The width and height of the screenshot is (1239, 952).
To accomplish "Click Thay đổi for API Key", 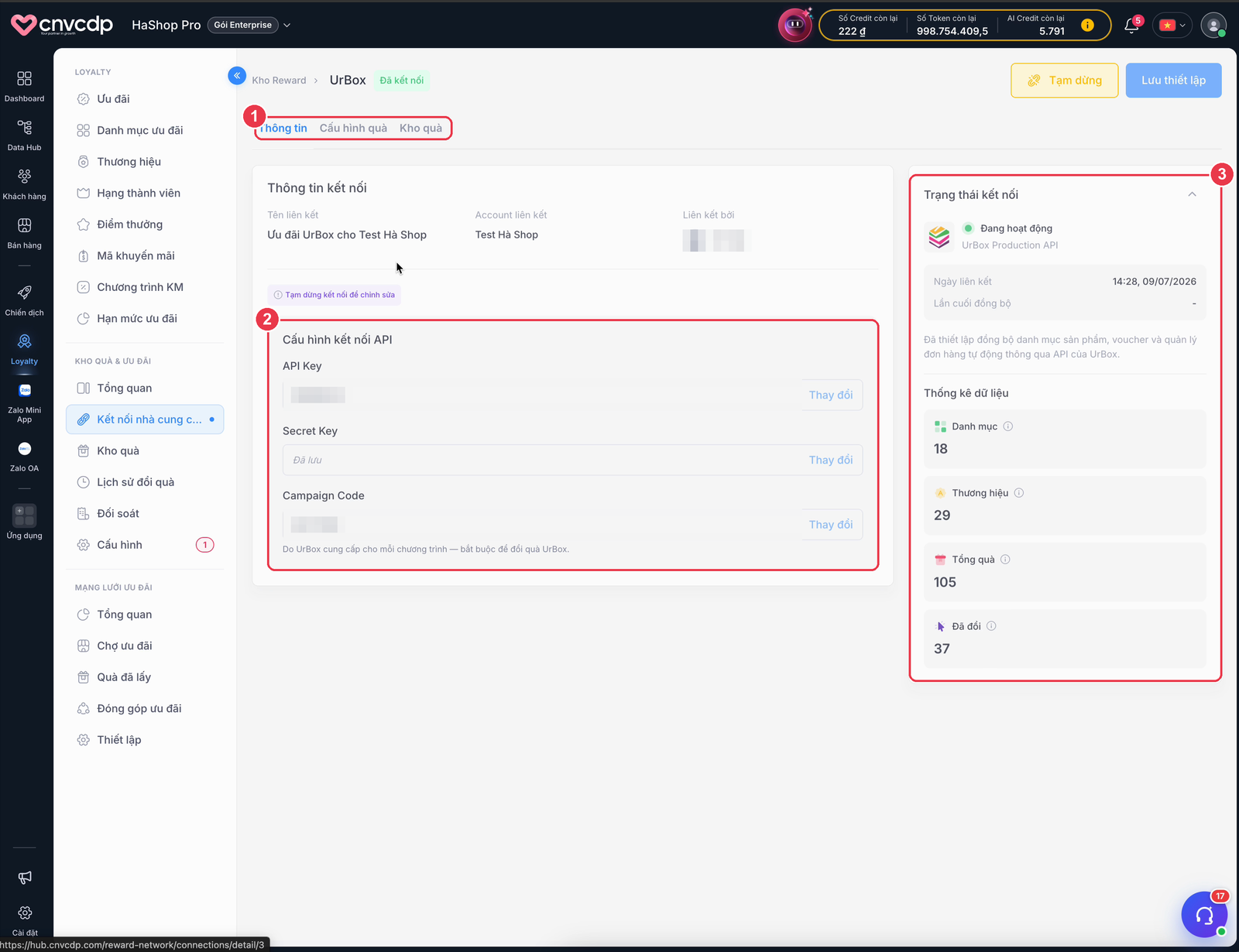I will coord(831,395).
